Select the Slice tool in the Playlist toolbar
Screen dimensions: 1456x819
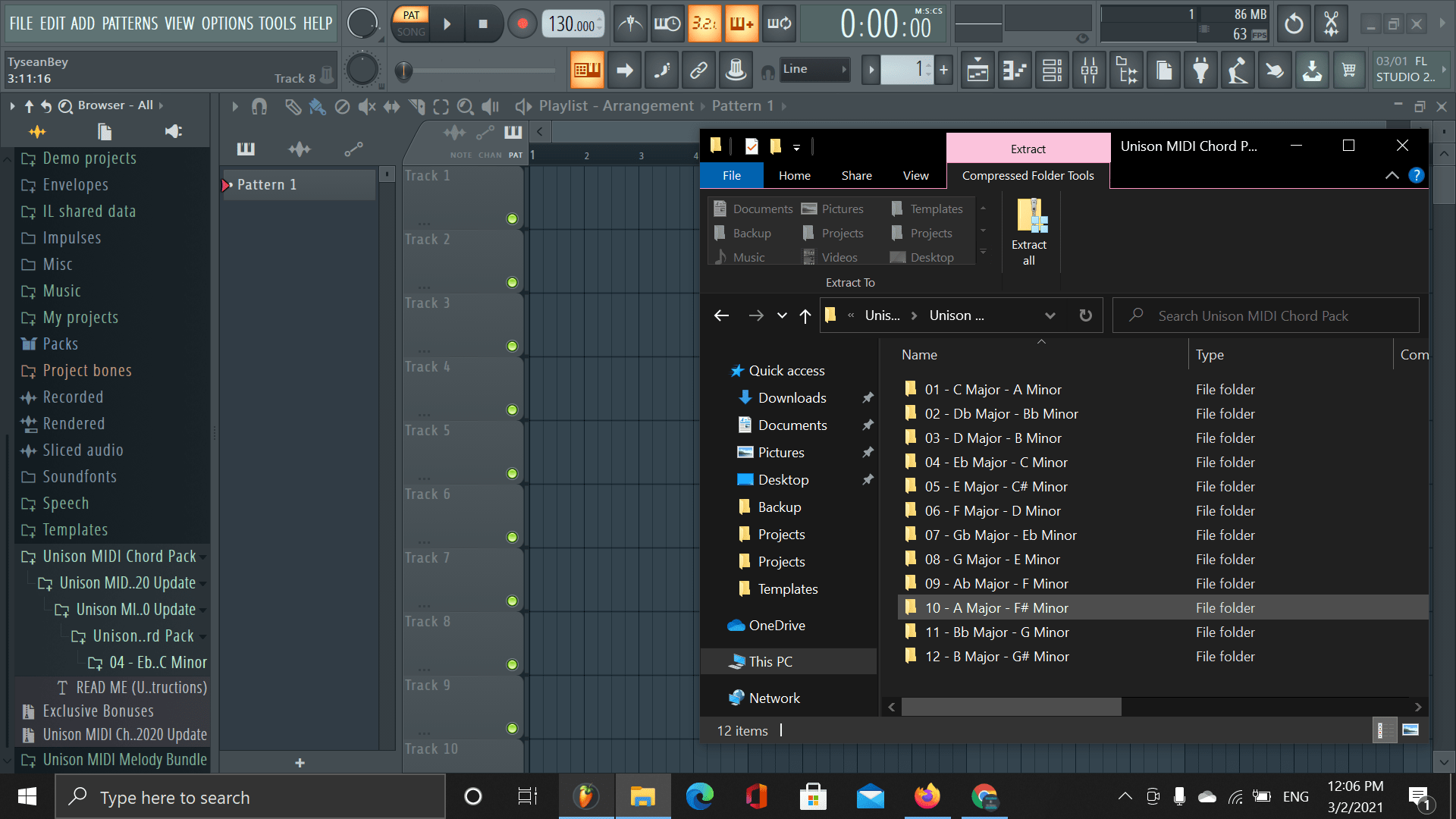pos(418,106)
